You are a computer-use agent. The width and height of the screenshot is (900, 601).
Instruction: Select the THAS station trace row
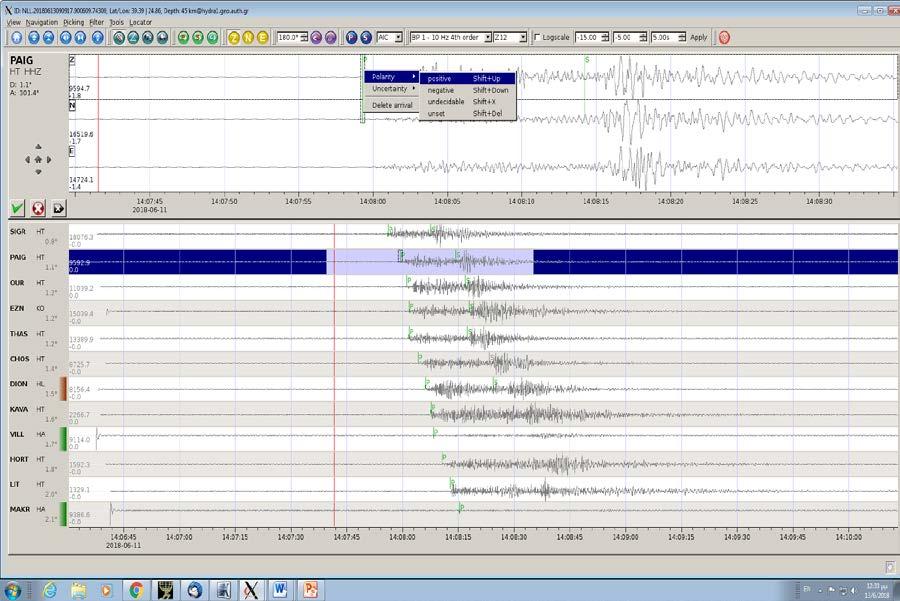(453, 338)
